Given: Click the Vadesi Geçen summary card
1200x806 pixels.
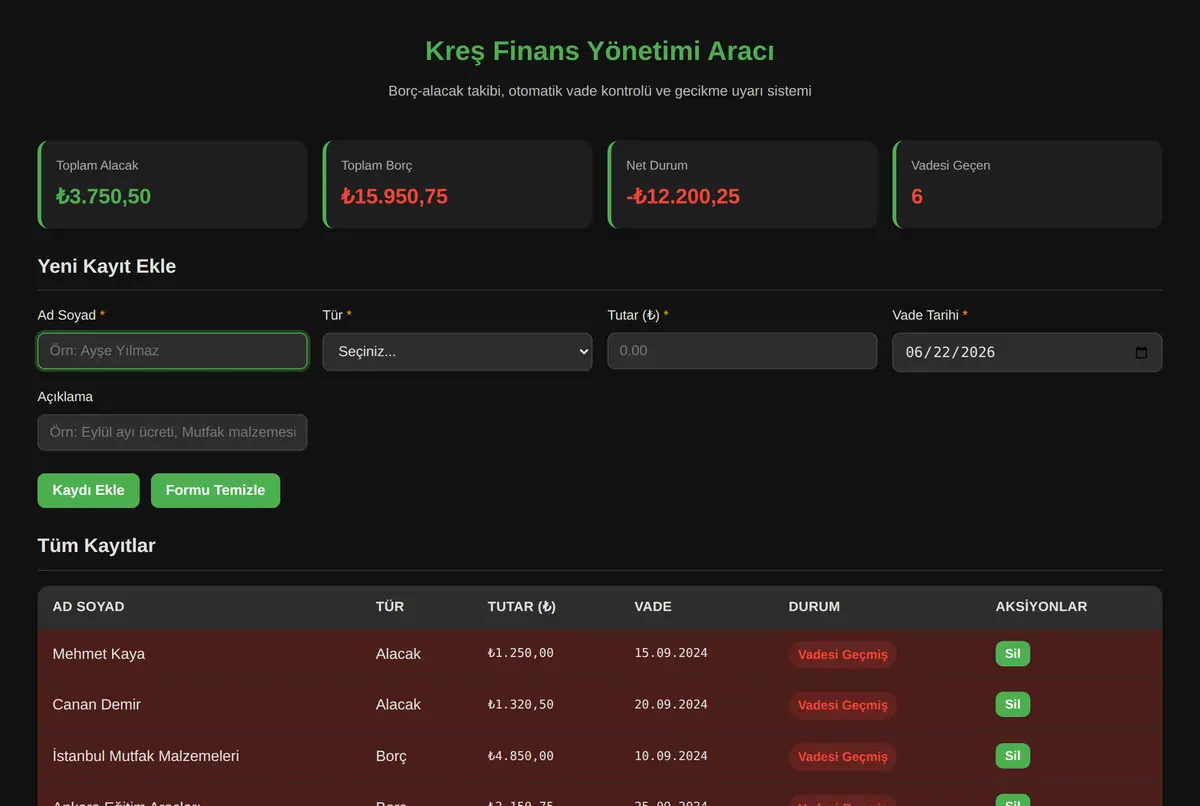Looking at the screenshot, I should tap(1027, 184).
